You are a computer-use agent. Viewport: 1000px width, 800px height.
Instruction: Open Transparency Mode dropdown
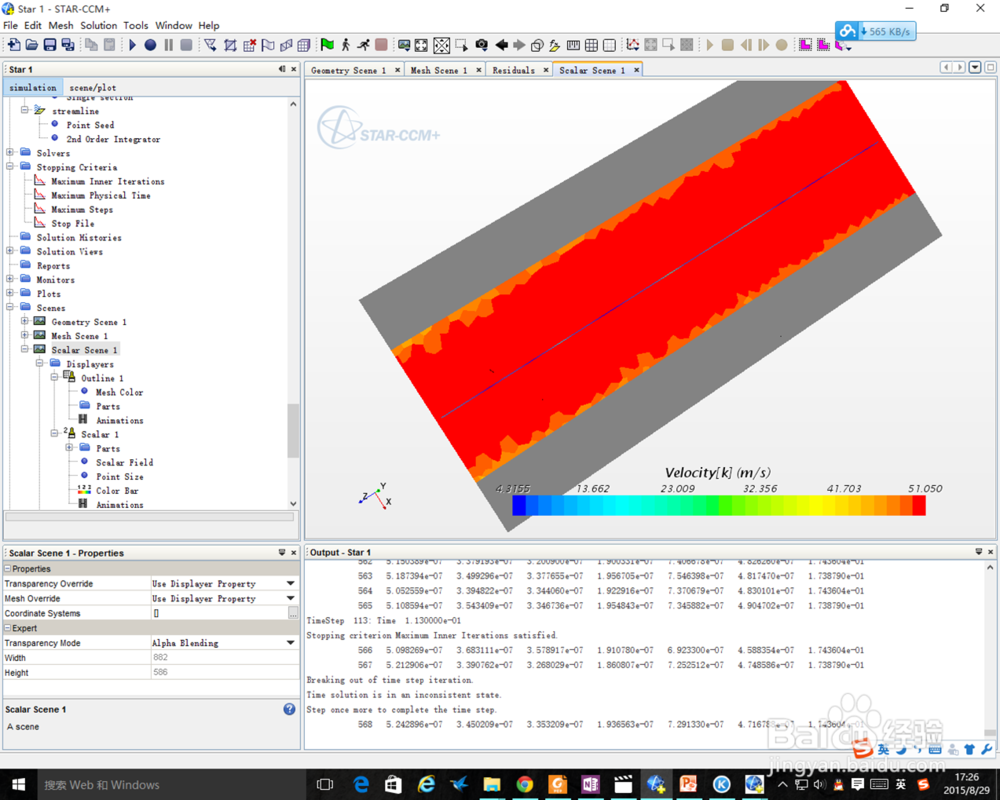291,642
